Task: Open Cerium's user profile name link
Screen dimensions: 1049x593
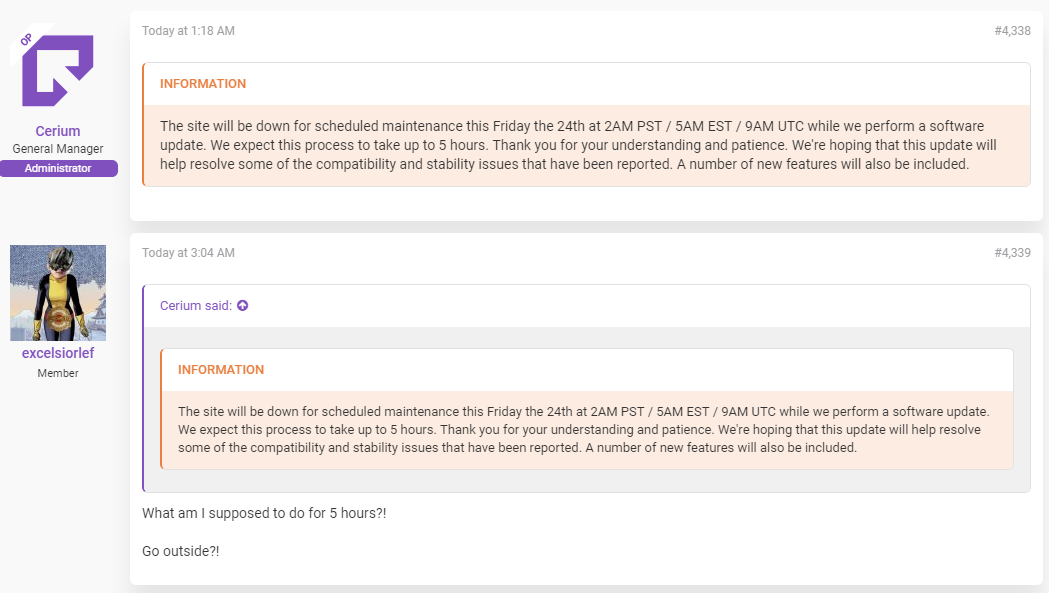Action: click(58, 131)
